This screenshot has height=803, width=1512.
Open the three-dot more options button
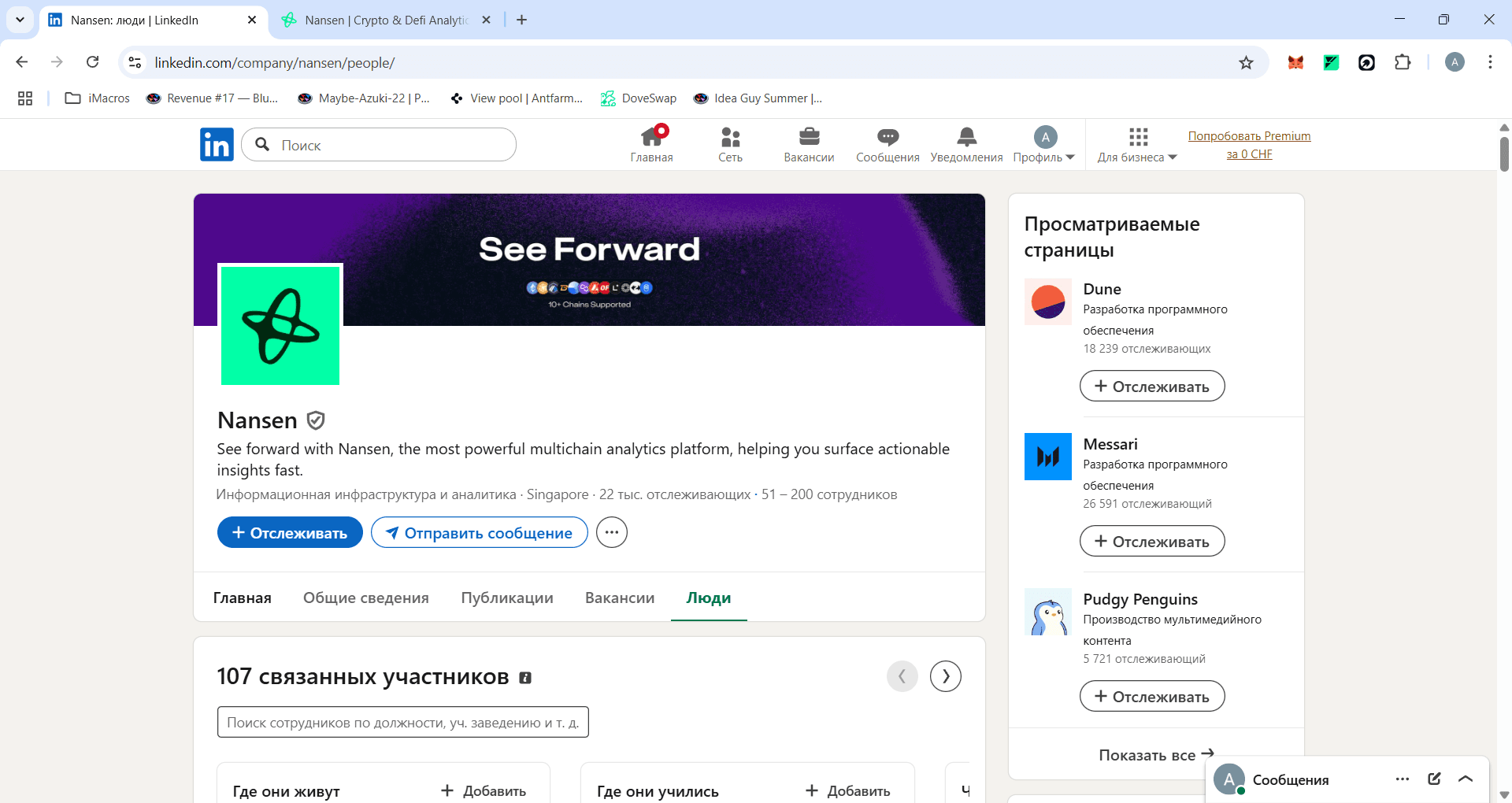612,533
